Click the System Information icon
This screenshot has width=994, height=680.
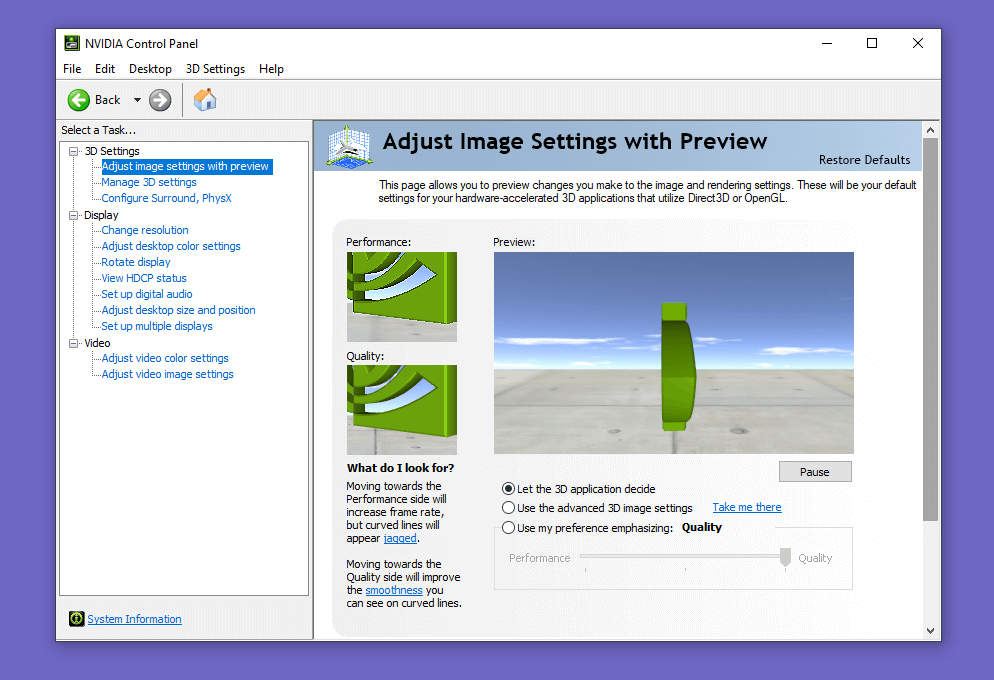[x=77, y=619]
